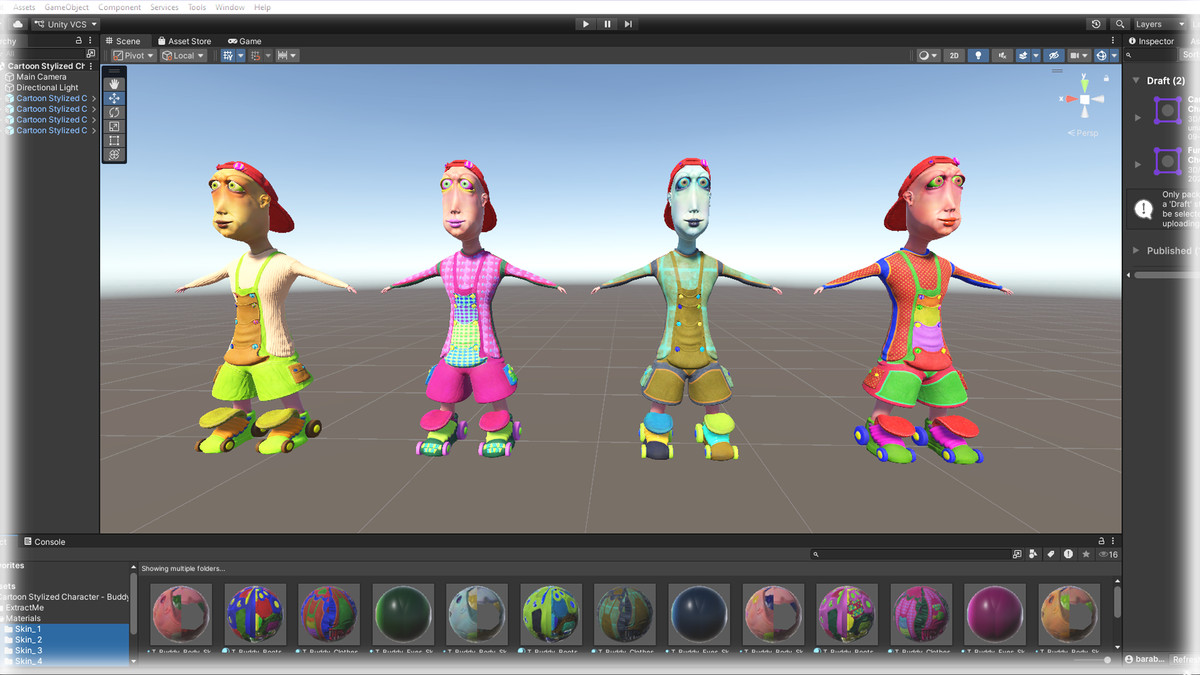Open the Window menu
Image resolution: width=1200 pixels, height=675 pixels.
230,7
